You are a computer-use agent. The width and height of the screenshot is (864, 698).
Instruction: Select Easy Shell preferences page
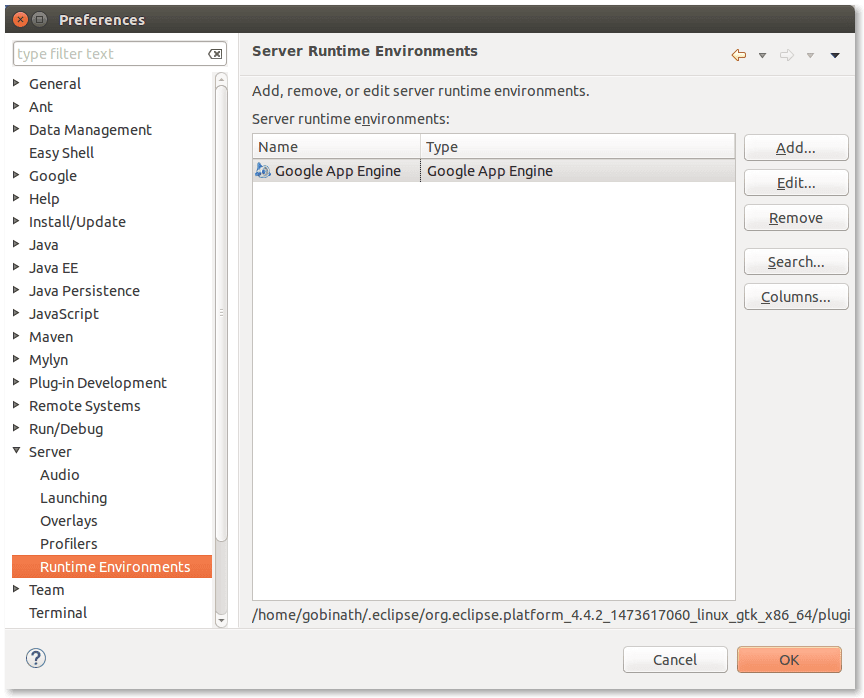pos(61,153)
